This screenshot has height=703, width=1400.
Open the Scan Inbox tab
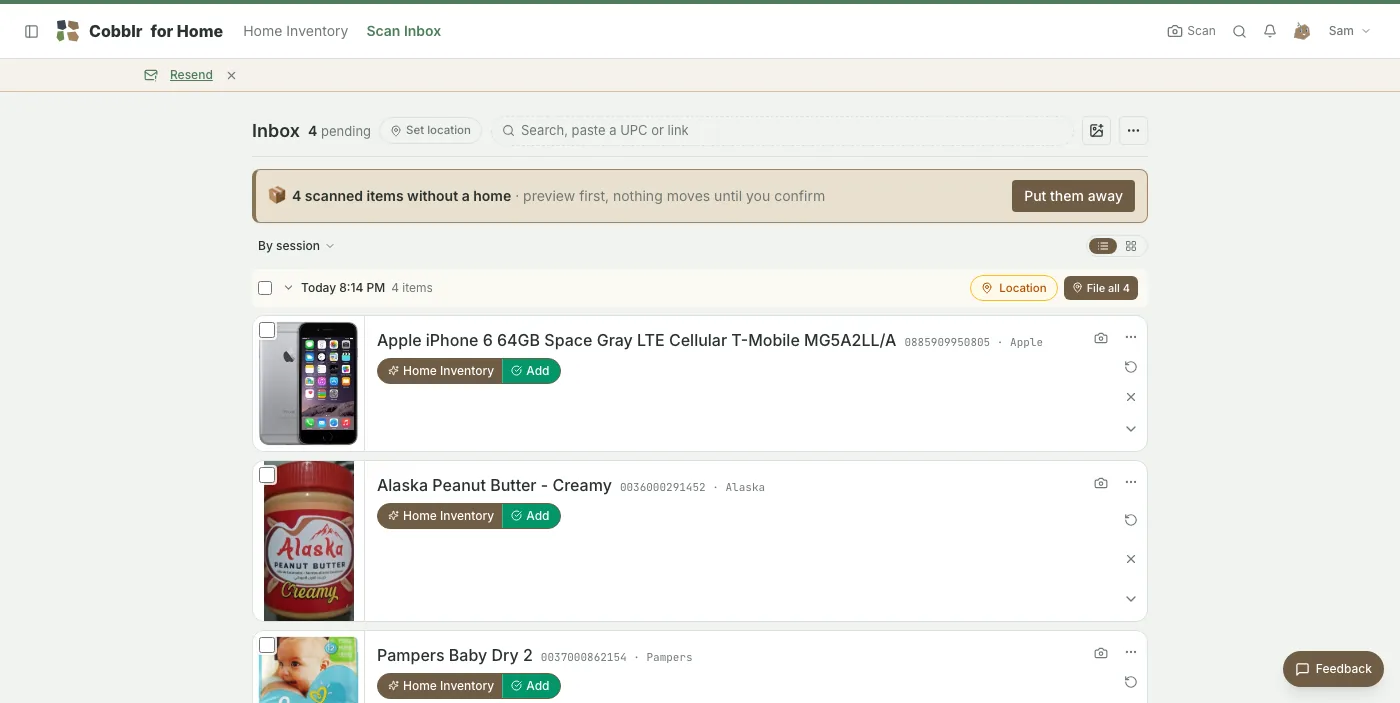click(x=404, y=31)
